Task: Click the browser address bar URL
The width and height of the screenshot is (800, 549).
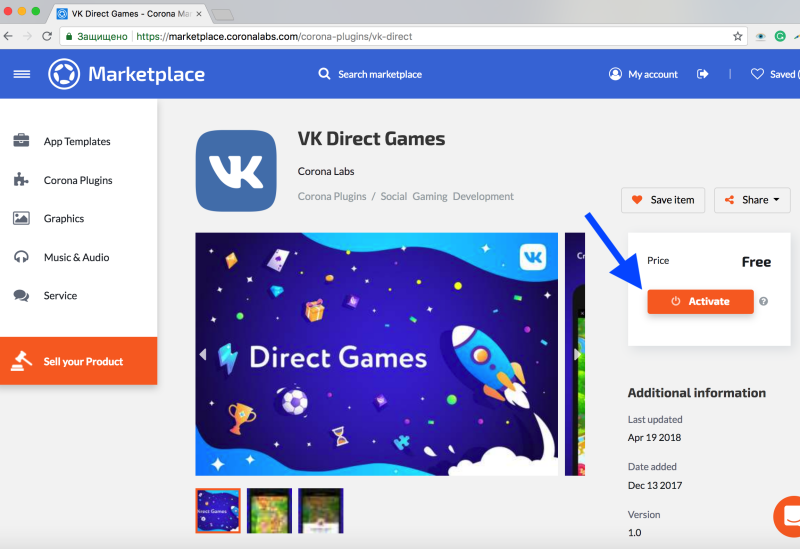Action: (274, 36)
